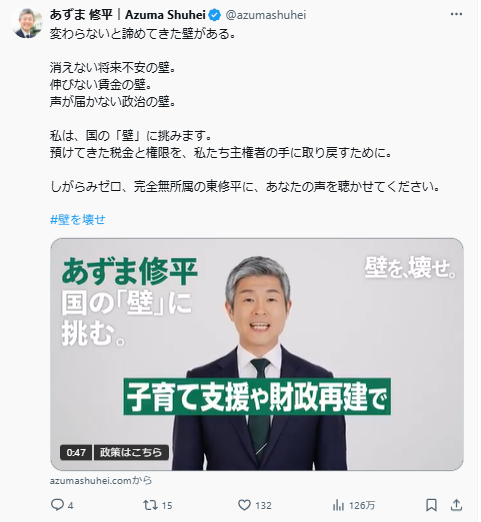This screenshot has height=522, width=481.
Task: Click the 132 likes count
Action: tap(263, 506)
